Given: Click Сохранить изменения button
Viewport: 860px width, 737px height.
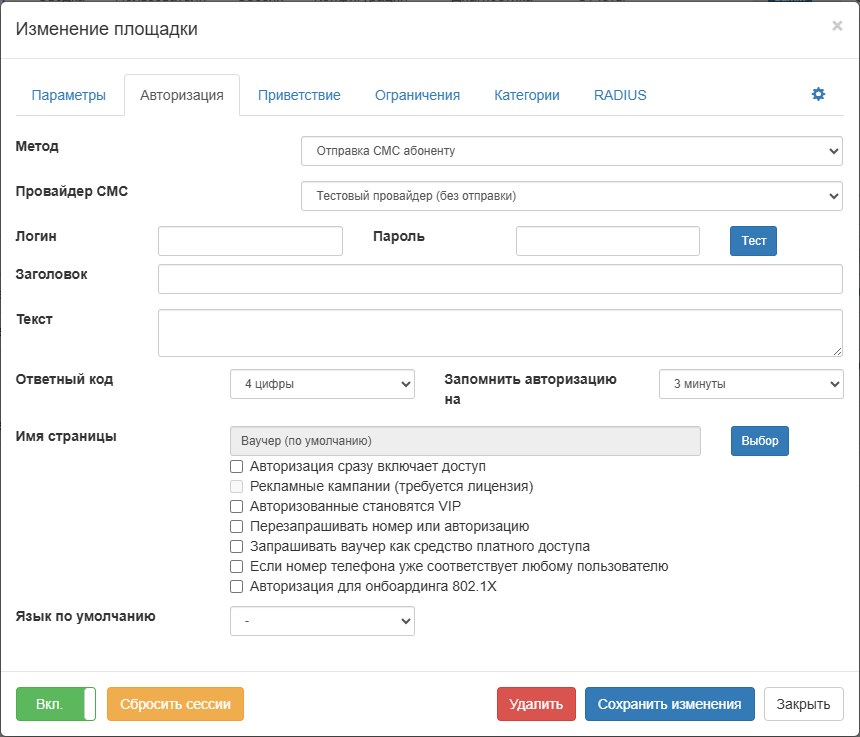Looking at the screenshot, I should (x=670, y=704).
